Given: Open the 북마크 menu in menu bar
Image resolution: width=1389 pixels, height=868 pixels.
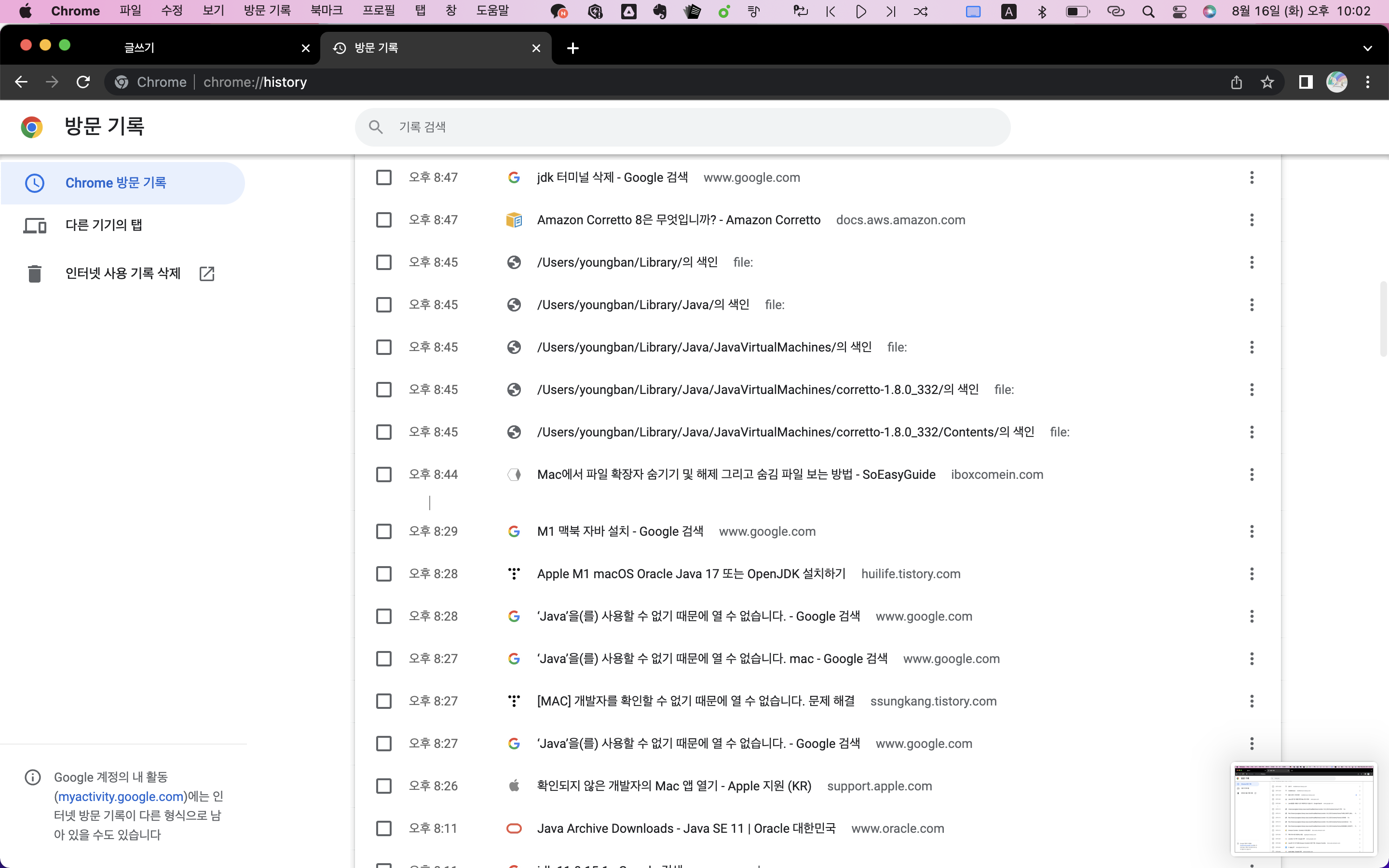Looking at the screenshot, I should pos(326,11).
